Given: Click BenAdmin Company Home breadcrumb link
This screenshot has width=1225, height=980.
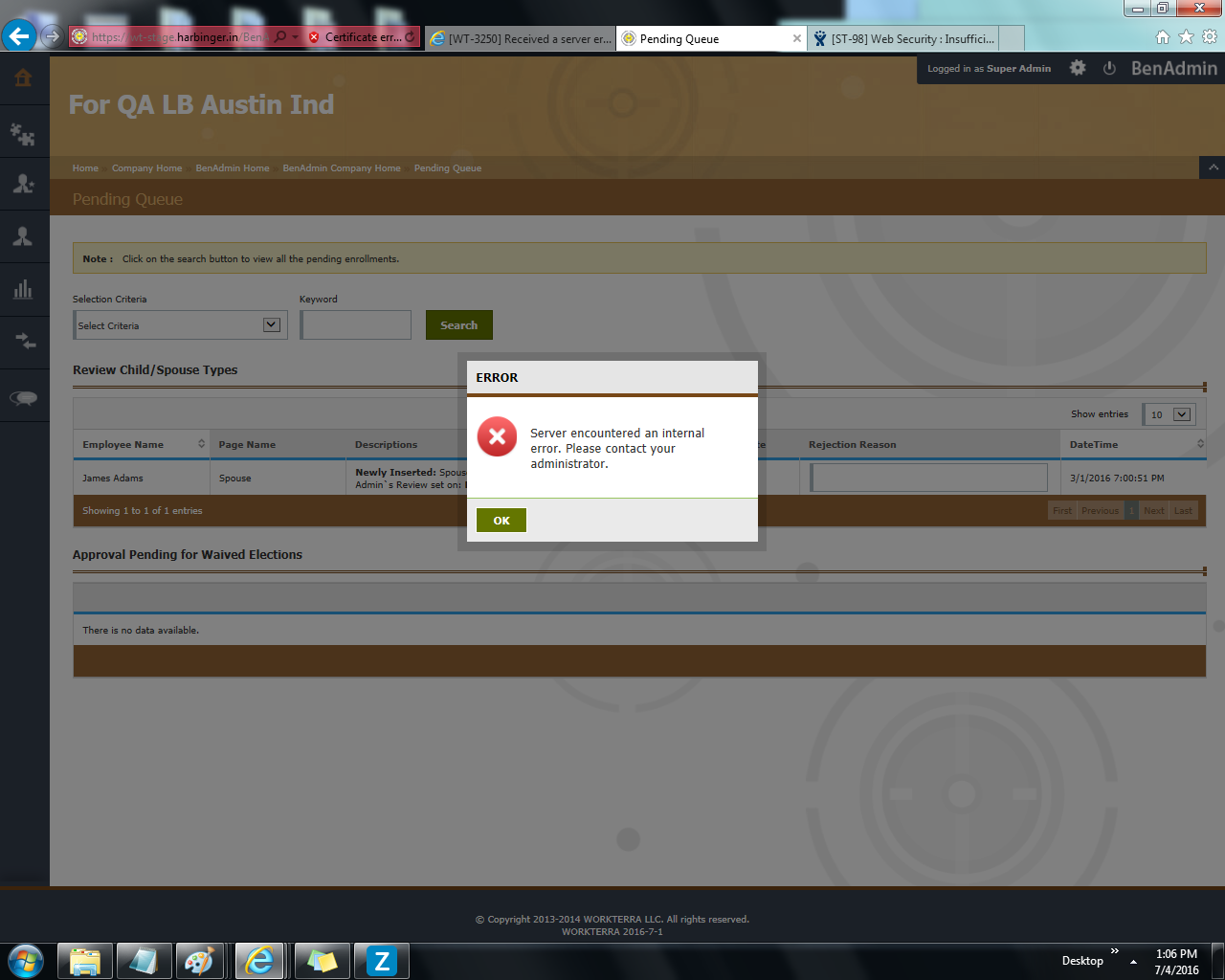Looking at the screenshot, I should pos(342,167).
